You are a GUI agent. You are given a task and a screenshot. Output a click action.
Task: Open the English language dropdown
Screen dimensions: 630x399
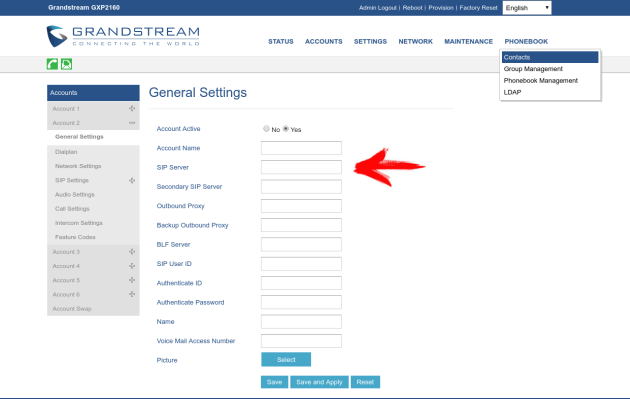(527, 8)
